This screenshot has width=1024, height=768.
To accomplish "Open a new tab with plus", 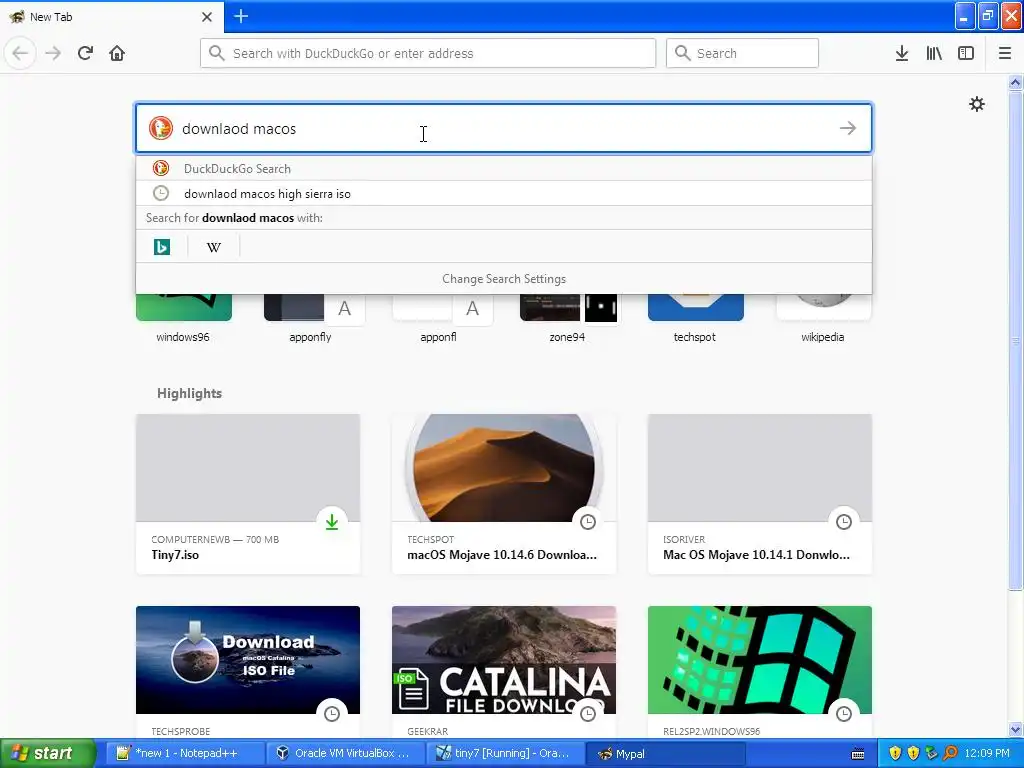I will coord(241,16).
